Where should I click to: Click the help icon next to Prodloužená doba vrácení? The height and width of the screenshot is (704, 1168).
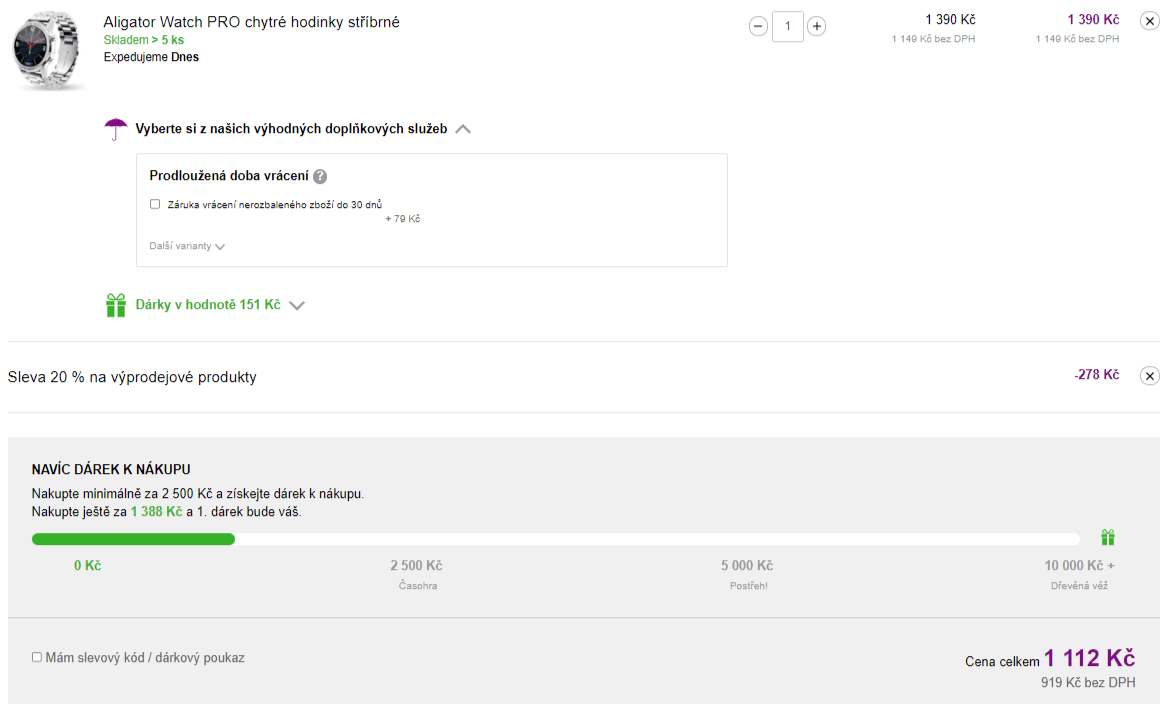(x=320, y=177)
